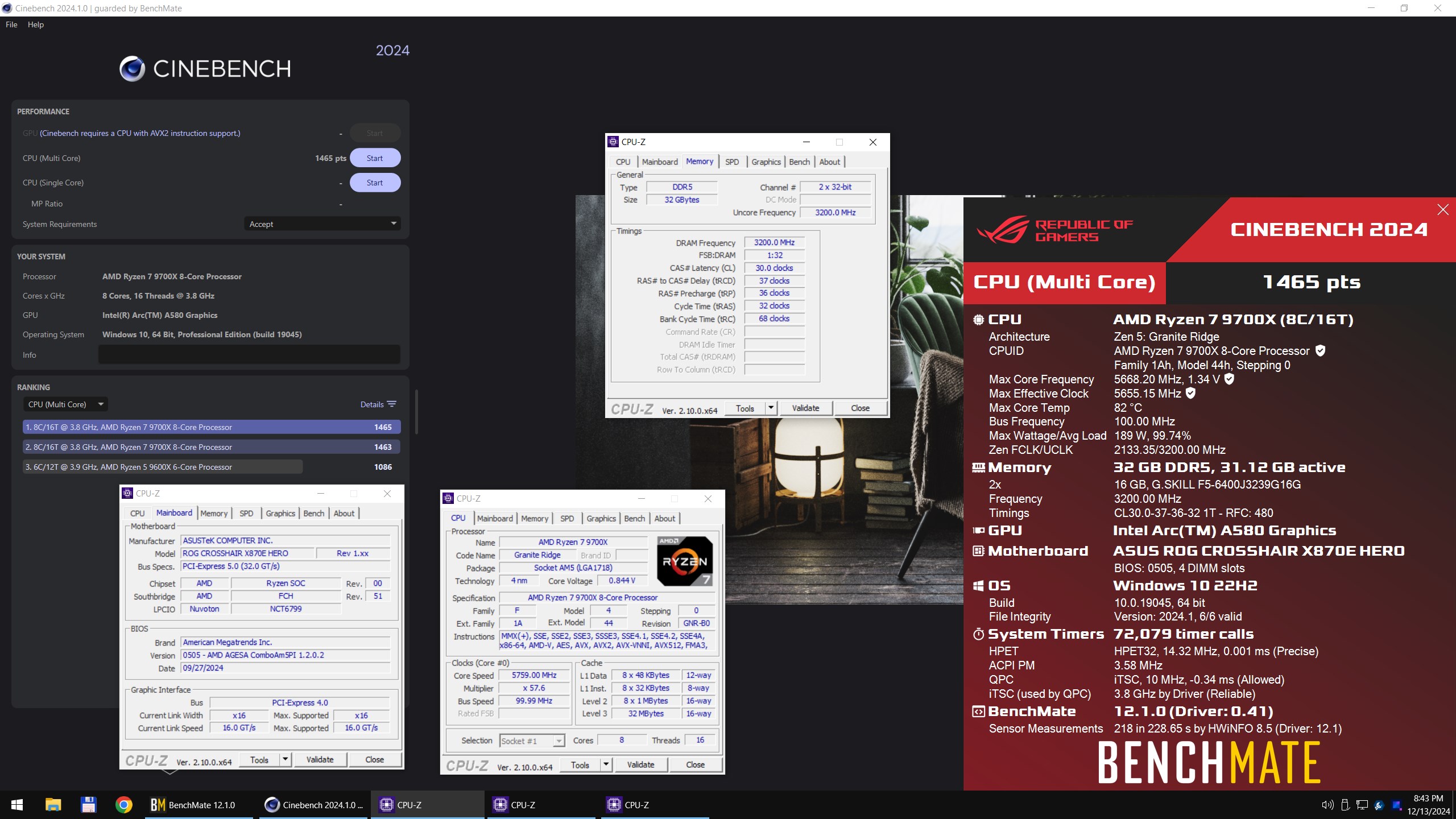Click the Memory icon in BenchMate panel
This screenshot has width=1456, height=819.
pos(978,468)
